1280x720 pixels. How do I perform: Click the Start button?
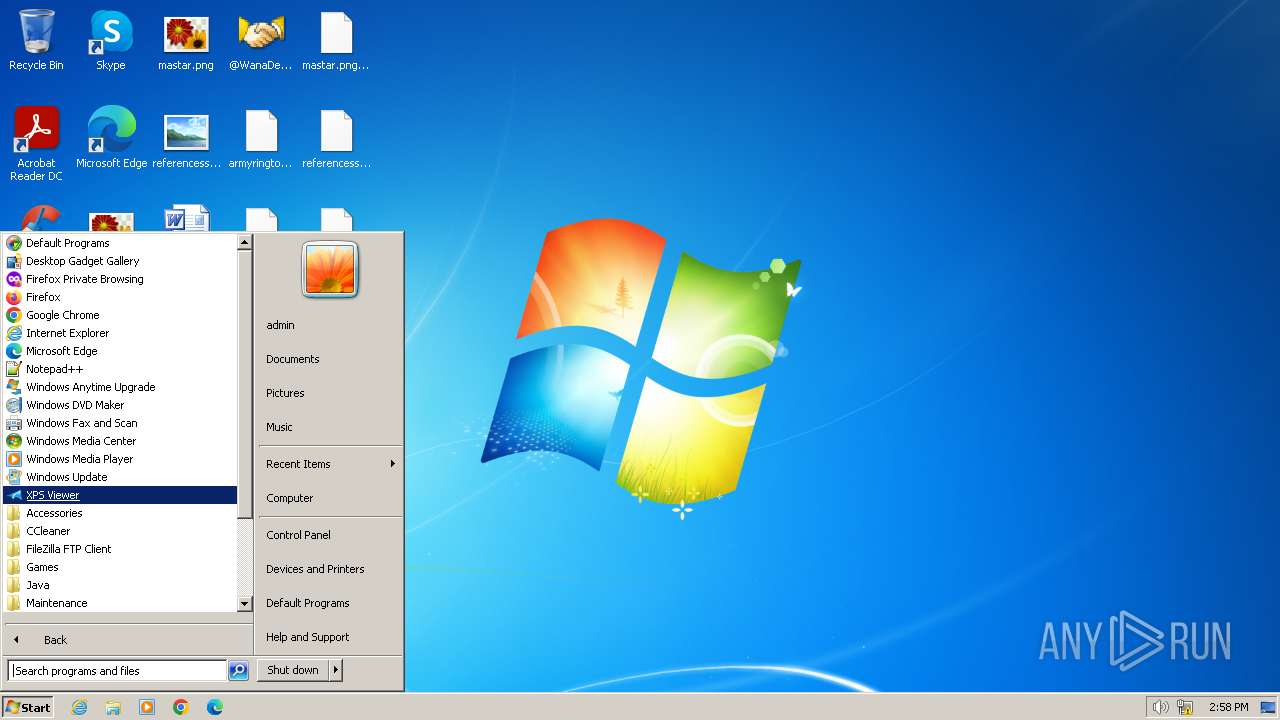click(x=28, y=707)
